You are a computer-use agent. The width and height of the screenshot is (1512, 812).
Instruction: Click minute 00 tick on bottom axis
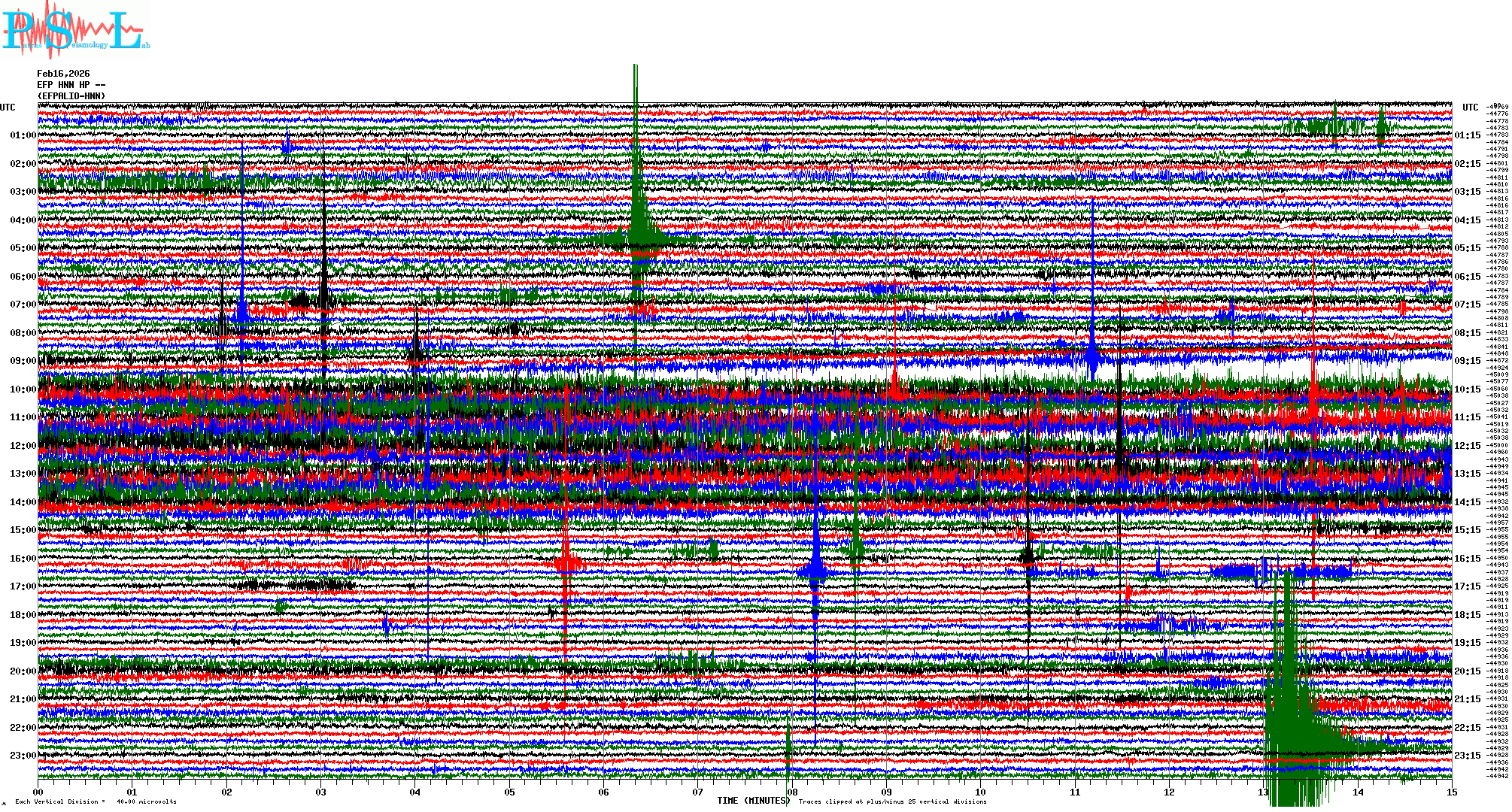(x=38, y=792)
